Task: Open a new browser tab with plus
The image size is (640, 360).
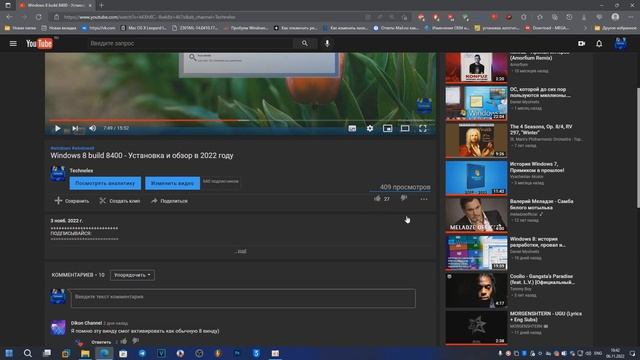Action: click(x=101, y=5)
